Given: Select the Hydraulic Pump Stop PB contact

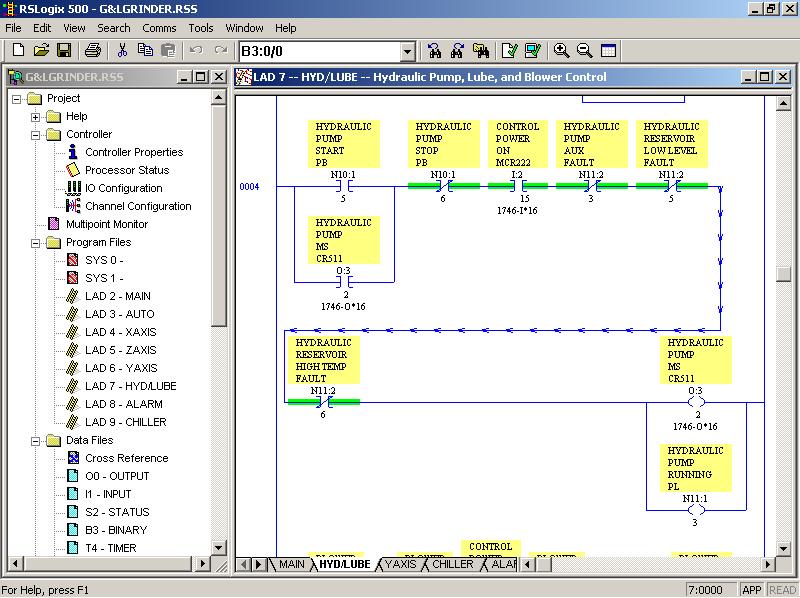Looking at the screenshot, I should 443,186.
